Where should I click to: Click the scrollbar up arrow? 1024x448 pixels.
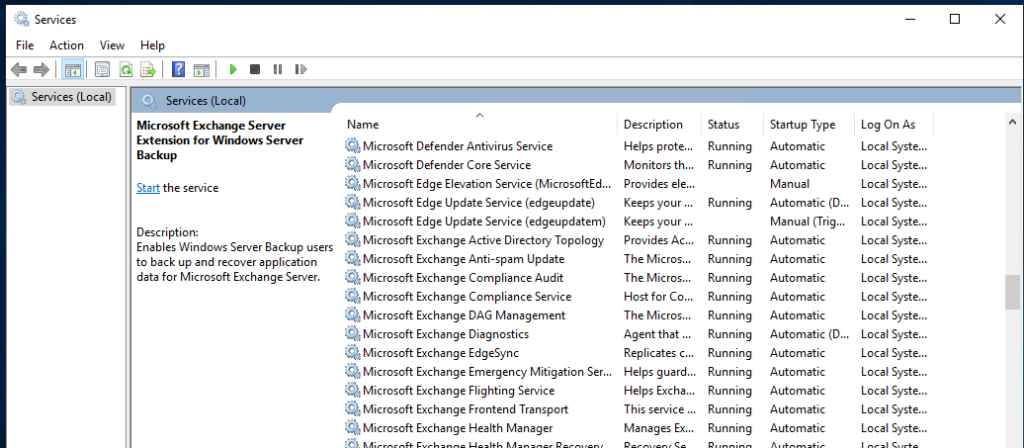tap(1012, 122)
